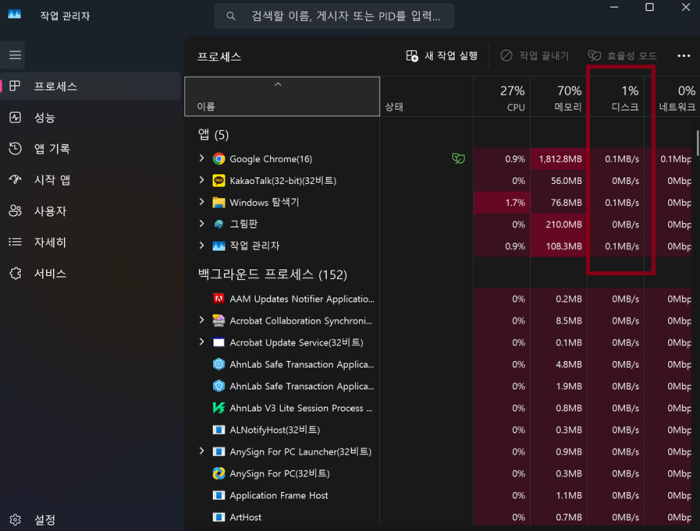Sort by the 메모리 memory column header
Viewport: 700px width, 531px height.
pyautogui.click(x=558, y=96)
